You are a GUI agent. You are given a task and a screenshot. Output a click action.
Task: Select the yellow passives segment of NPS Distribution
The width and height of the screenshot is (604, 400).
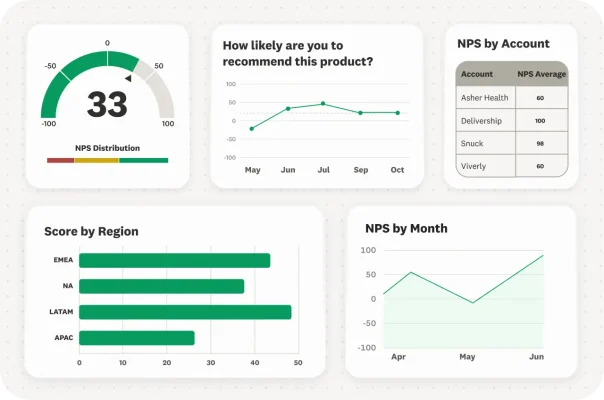(x=97, y=160)
